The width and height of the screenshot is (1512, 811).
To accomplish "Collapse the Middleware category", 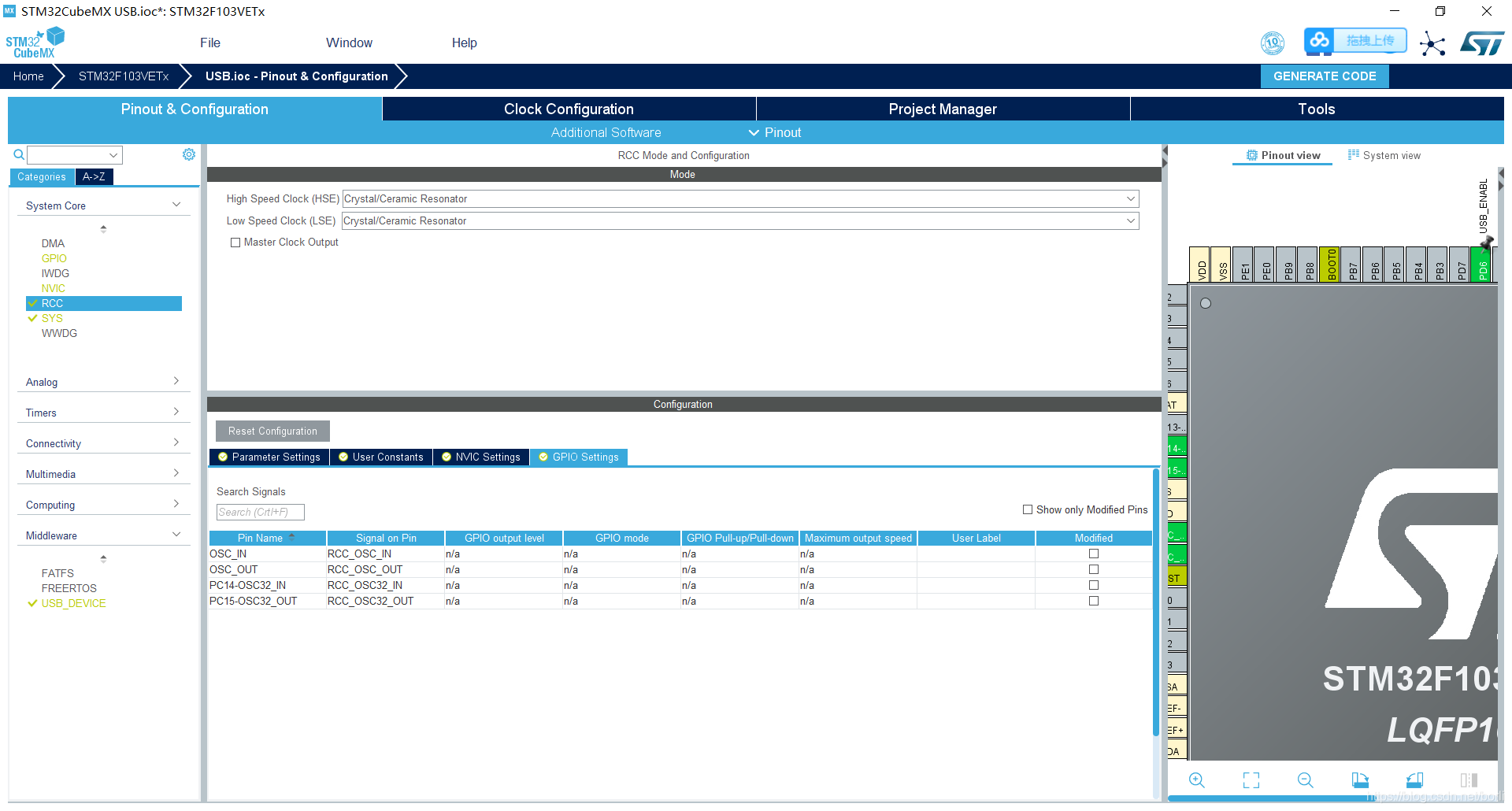I will [103, 535].
